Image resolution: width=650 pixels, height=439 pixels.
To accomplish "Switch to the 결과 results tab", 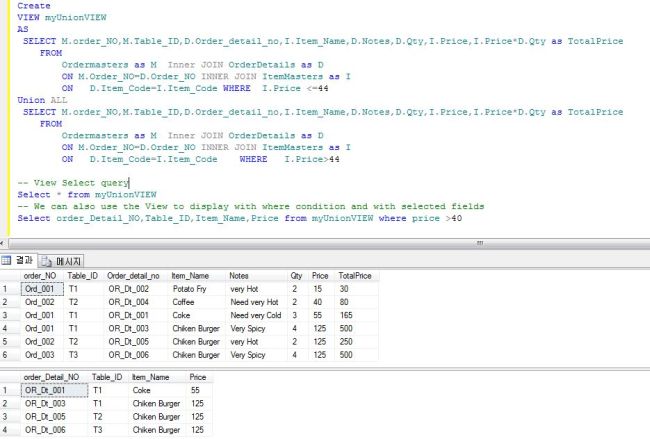I will pyautogui.click(x=19, y=260).
